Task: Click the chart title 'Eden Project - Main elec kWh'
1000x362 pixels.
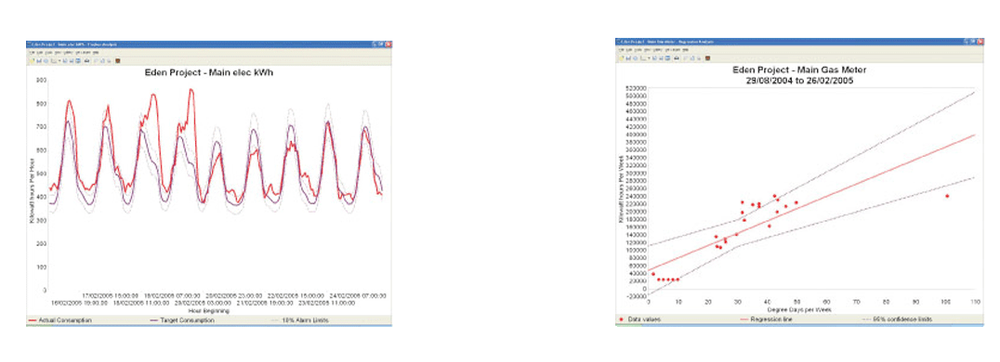Action: coord(209,73)
